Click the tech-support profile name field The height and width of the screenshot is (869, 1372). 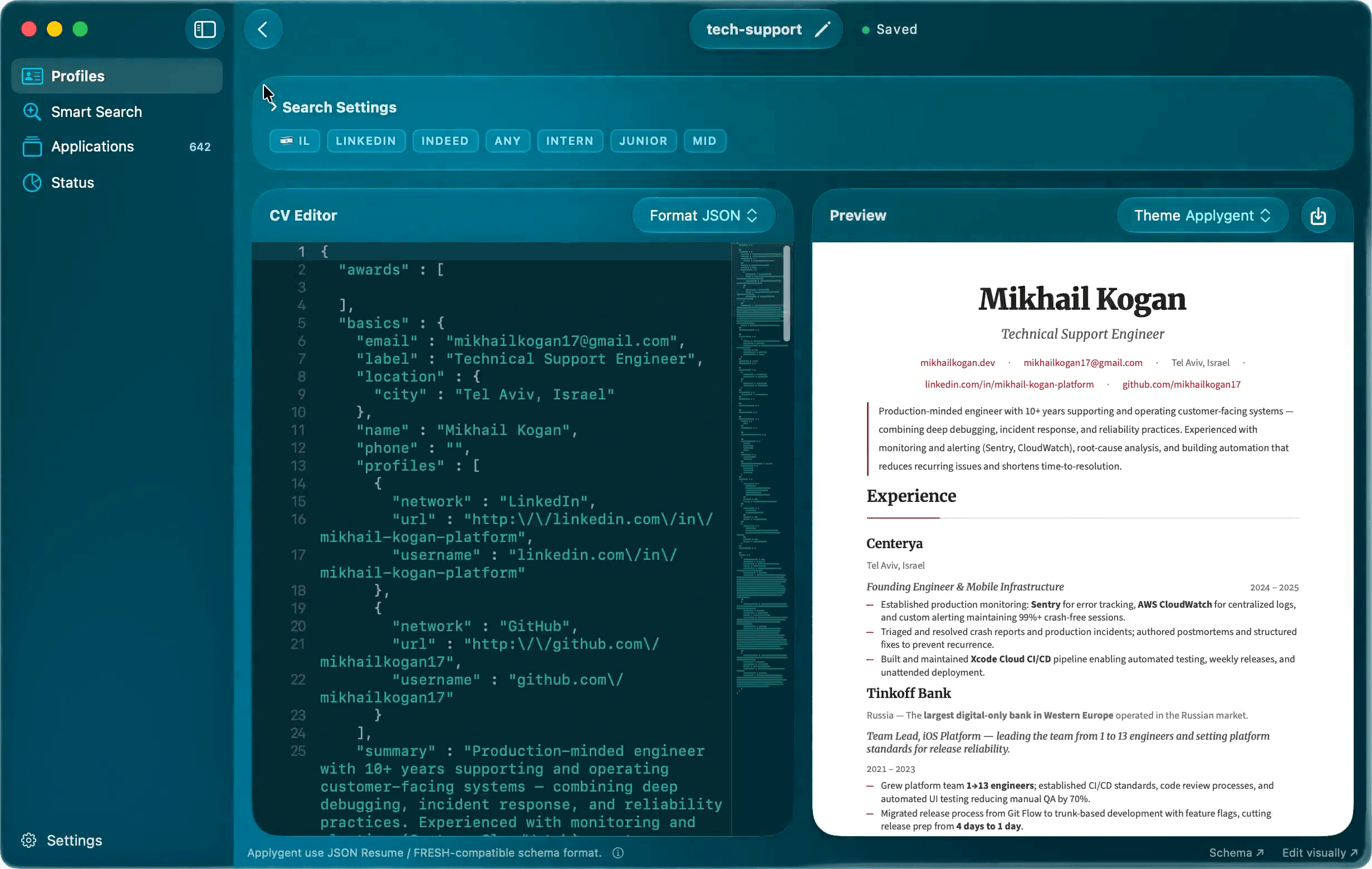click(x=766, y=29)
